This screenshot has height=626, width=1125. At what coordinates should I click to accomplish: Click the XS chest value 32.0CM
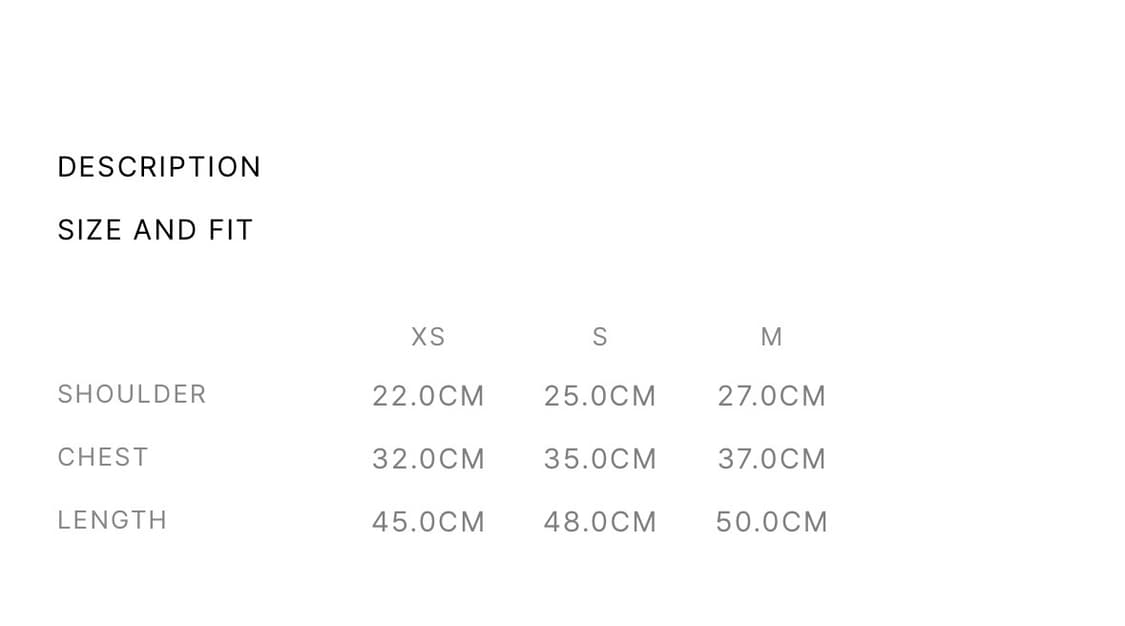pyautogui.click(x=428, y=459)
